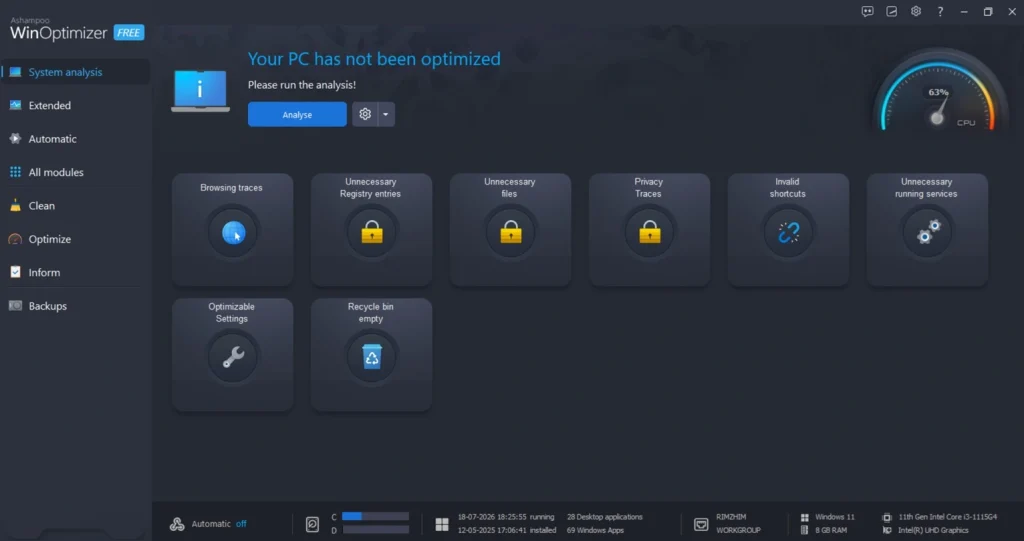Expand the dropdown arrow next to the gear button
Image resolution: width=1024 pixels, height=541 pixels.
click(x=386, y=114)
